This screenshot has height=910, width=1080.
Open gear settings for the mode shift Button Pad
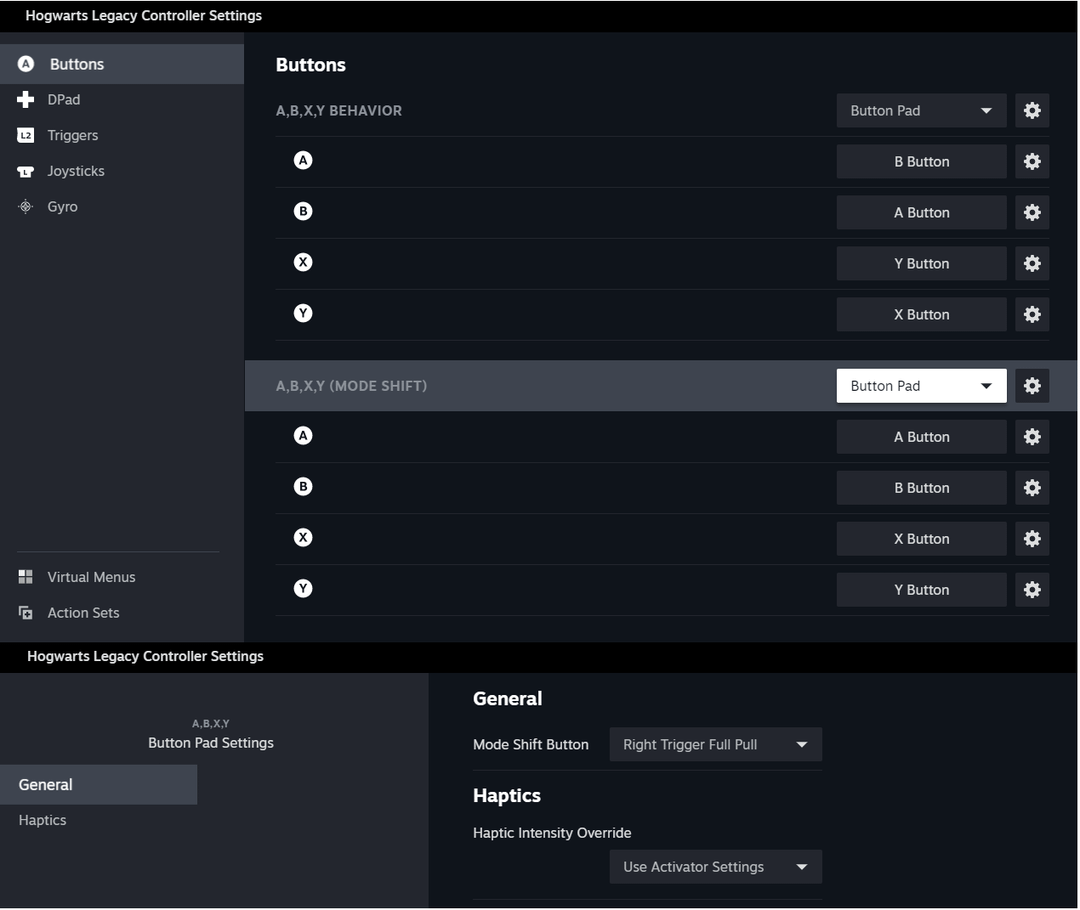1032,385
